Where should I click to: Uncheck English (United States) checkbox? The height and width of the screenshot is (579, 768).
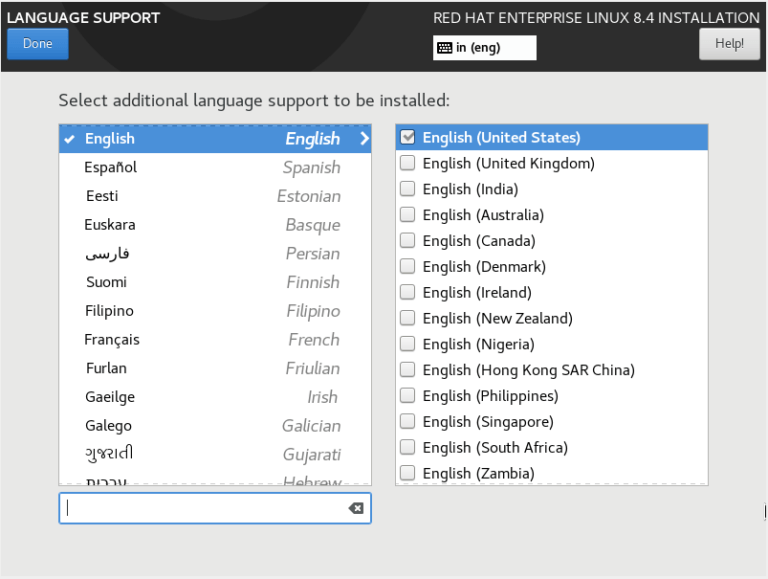click(x=408, y=137)
